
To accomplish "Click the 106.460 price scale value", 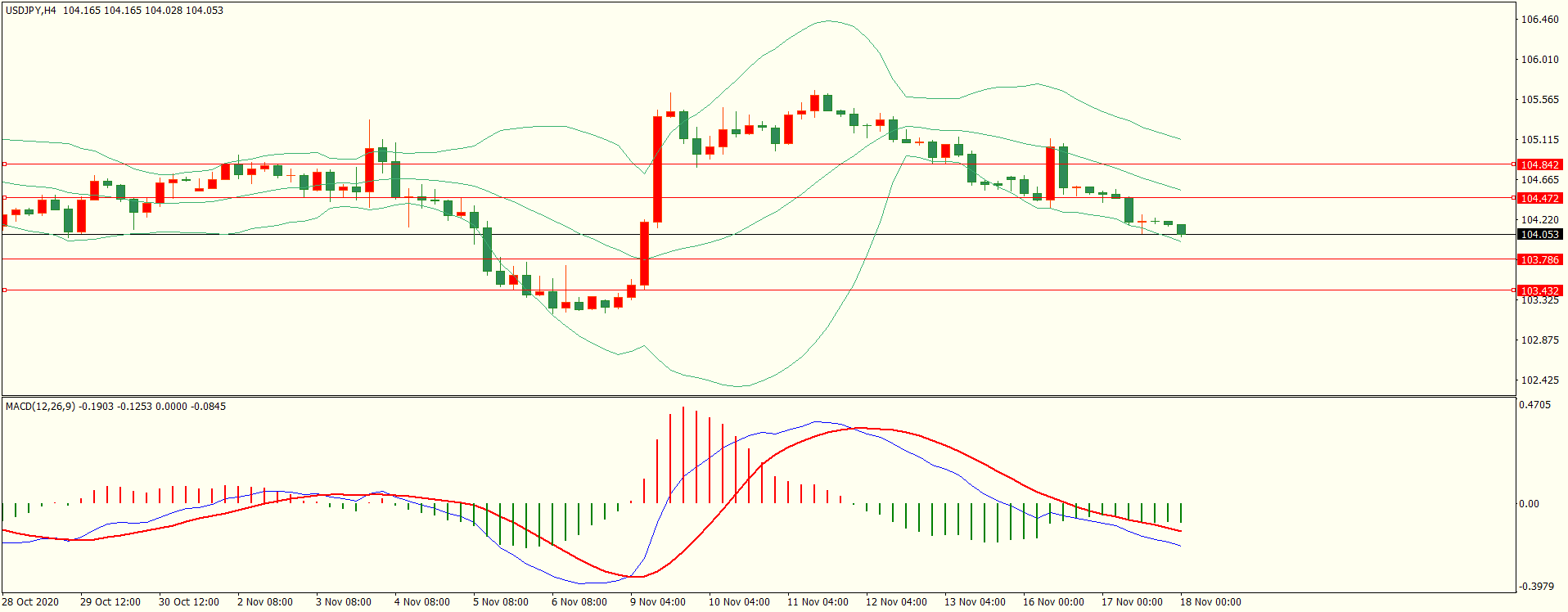I will [1539, 20].
